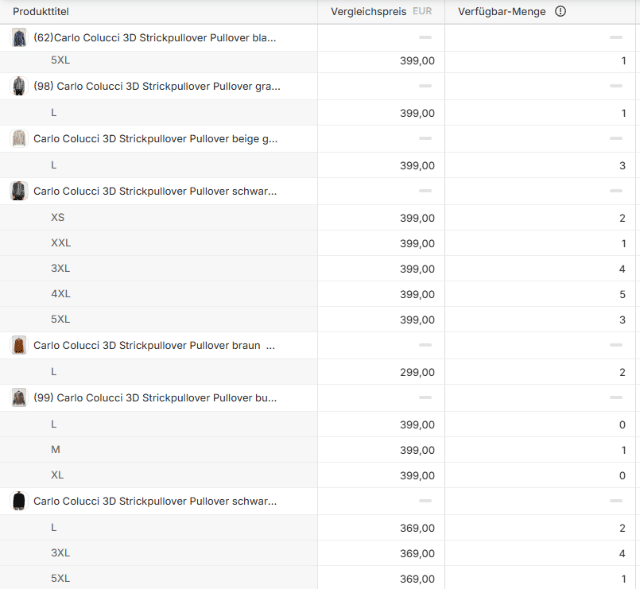This screenshot has width=640, height=589.
Task: Click the braun pullover product thumbnail
Action: click(x=19, y=345)
